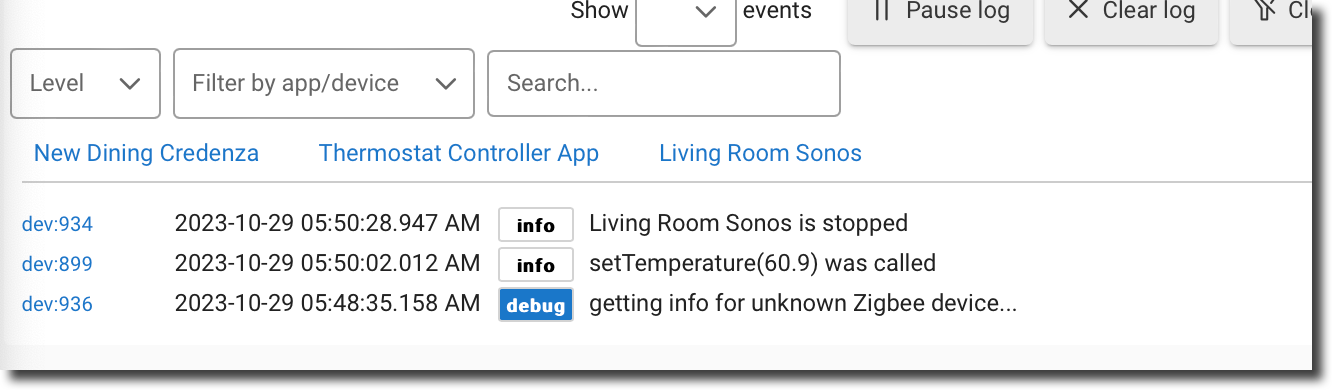
Task: Open the dev:934 device link
Action: click(x=57, y=224)
